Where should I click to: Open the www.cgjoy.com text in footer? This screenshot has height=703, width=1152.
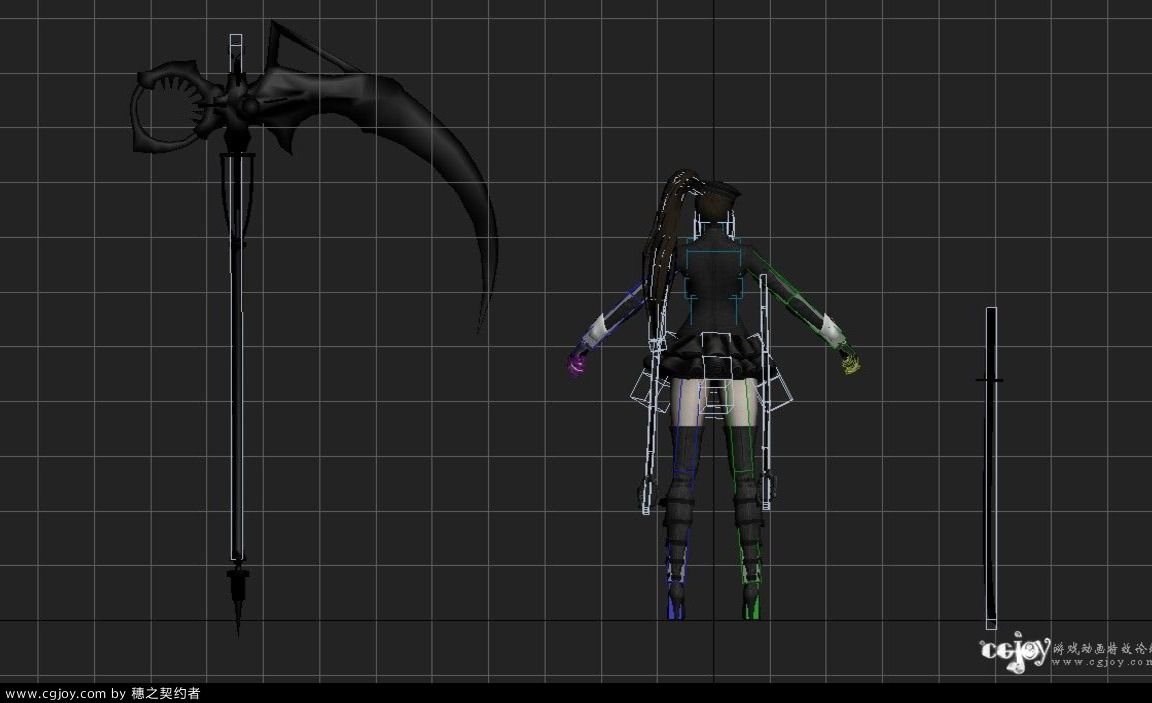pos(54,693)
